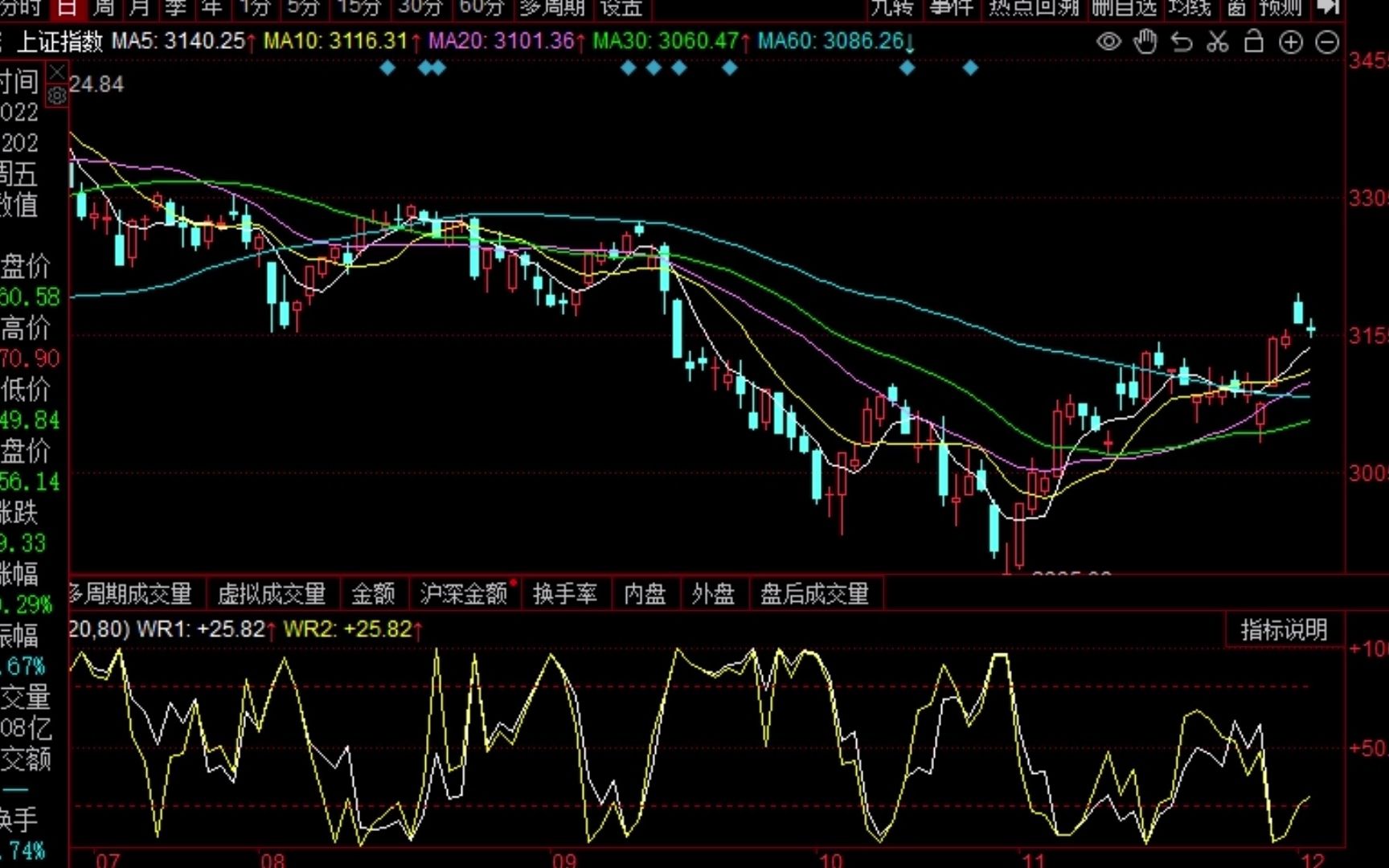Select the 日 daily period tab
The image size is (1389, 868).
pos(67,7)
